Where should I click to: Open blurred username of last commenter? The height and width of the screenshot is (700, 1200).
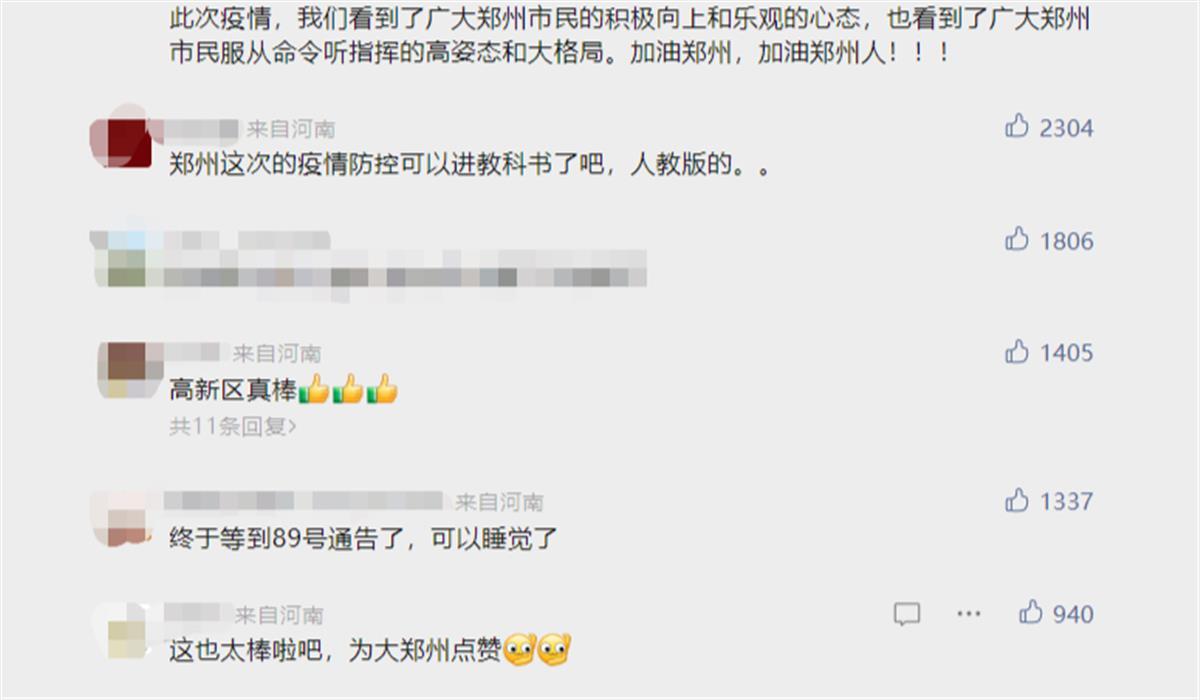[x=198, y=612]
